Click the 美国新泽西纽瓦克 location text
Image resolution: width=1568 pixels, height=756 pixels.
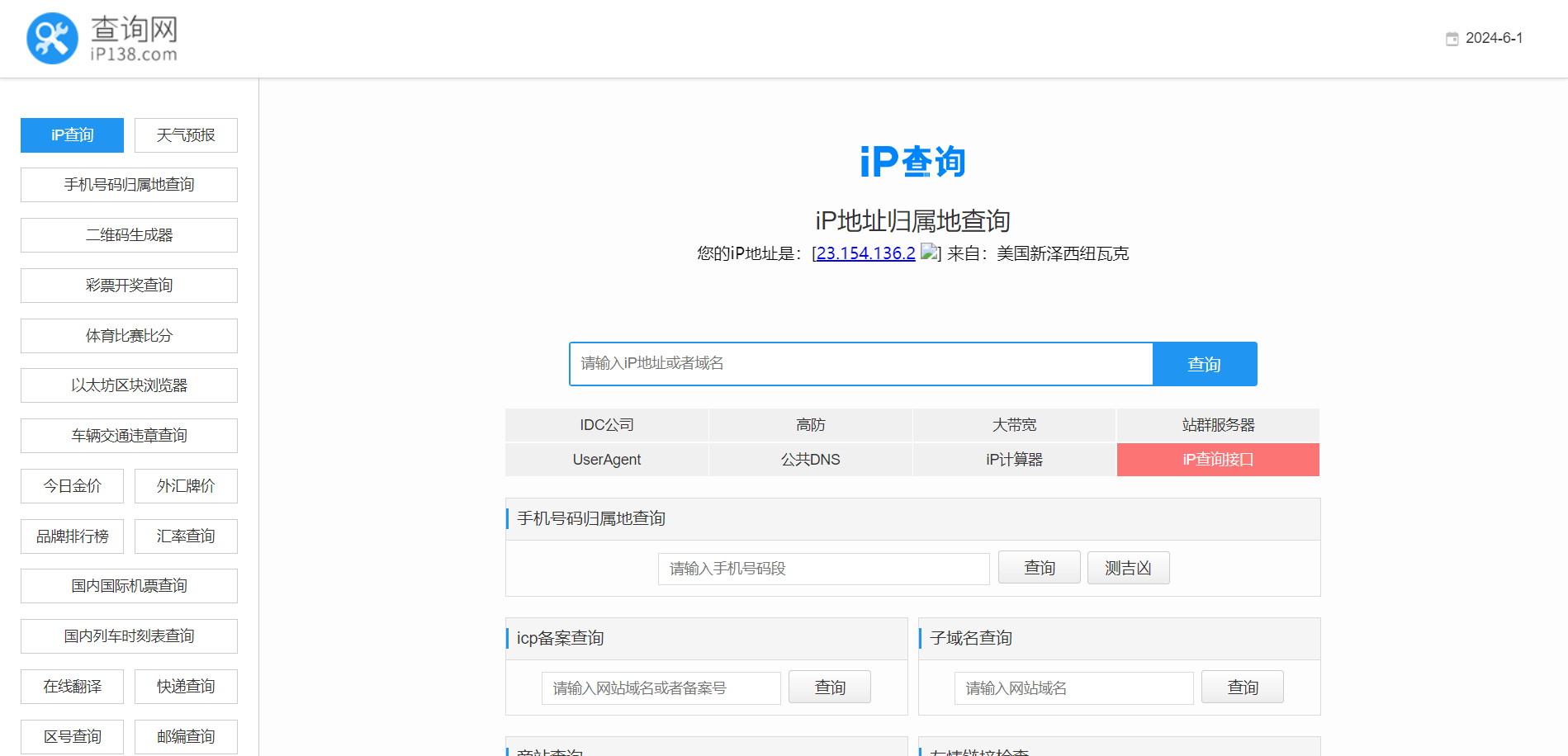point(1063,253)
